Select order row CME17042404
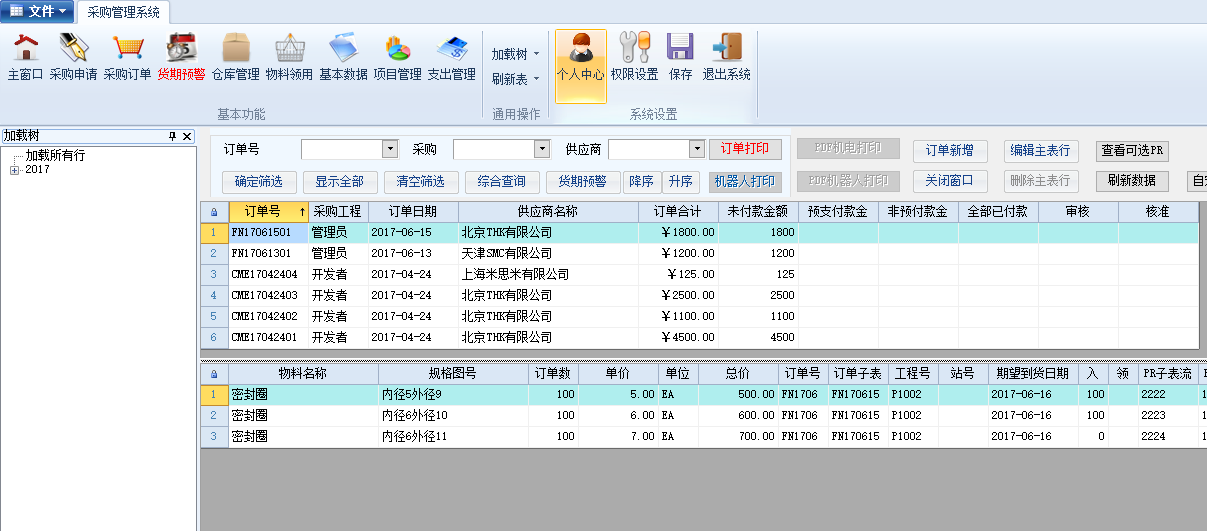The image size is (1207, 531). 700,274
